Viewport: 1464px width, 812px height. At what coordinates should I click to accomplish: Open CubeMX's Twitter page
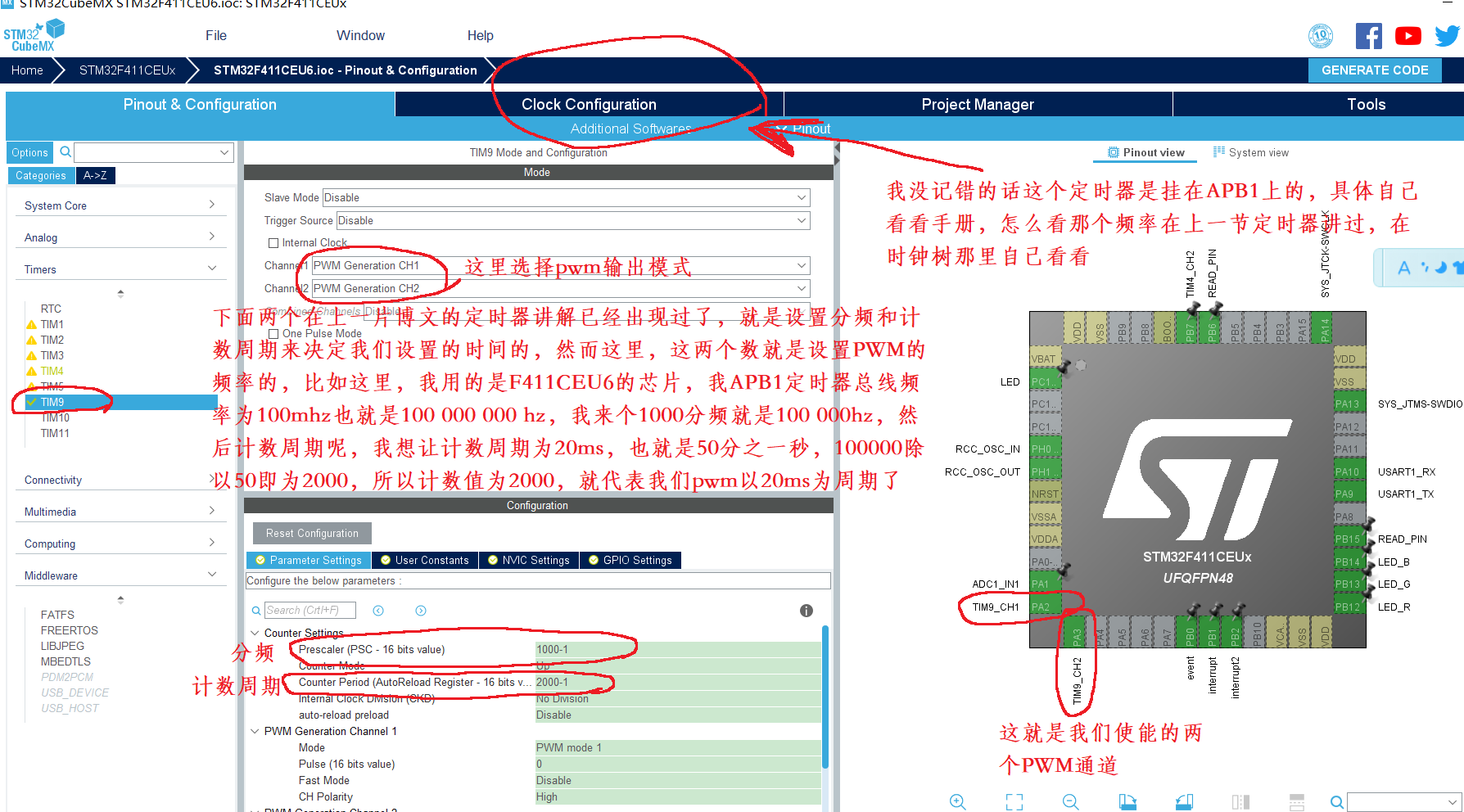(1446, 35)
